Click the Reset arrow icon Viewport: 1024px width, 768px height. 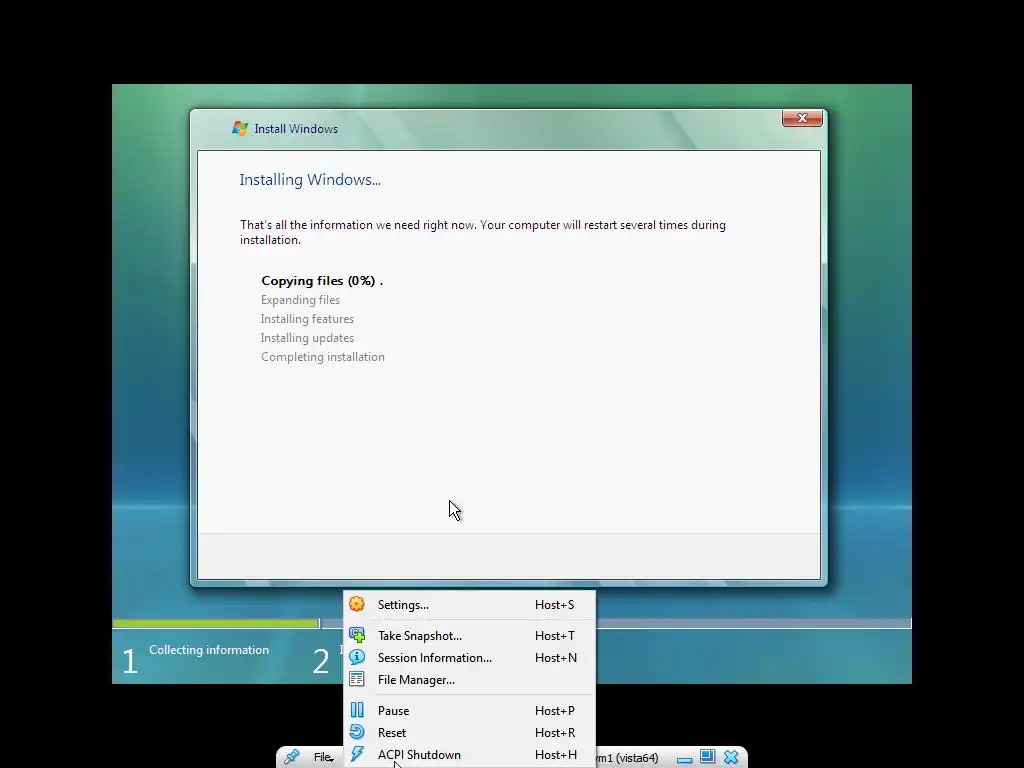357,732
